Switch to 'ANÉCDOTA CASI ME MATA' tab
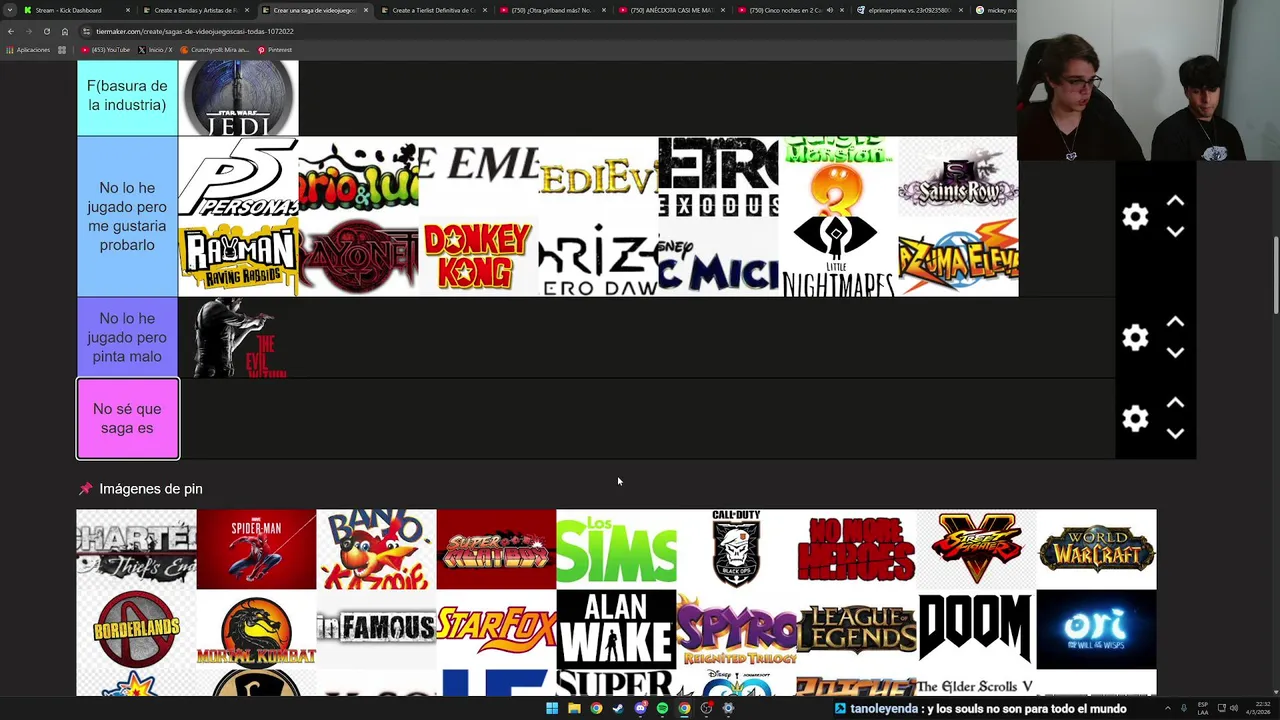 (x=671, y=10)
